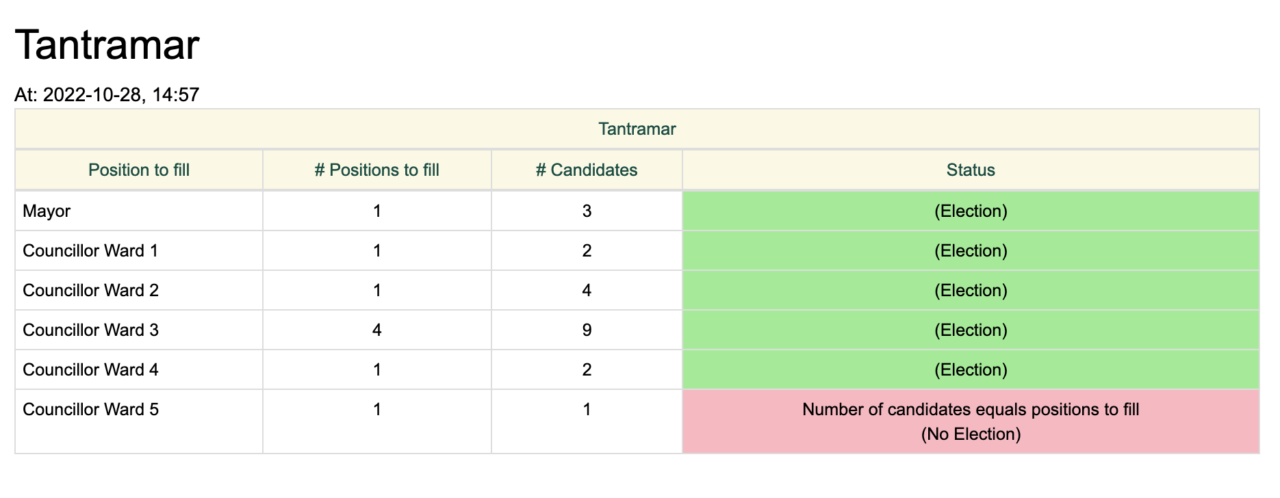The image size is (1280, 498).
Task: Select the Mayor row label
Action: [139, 211]
